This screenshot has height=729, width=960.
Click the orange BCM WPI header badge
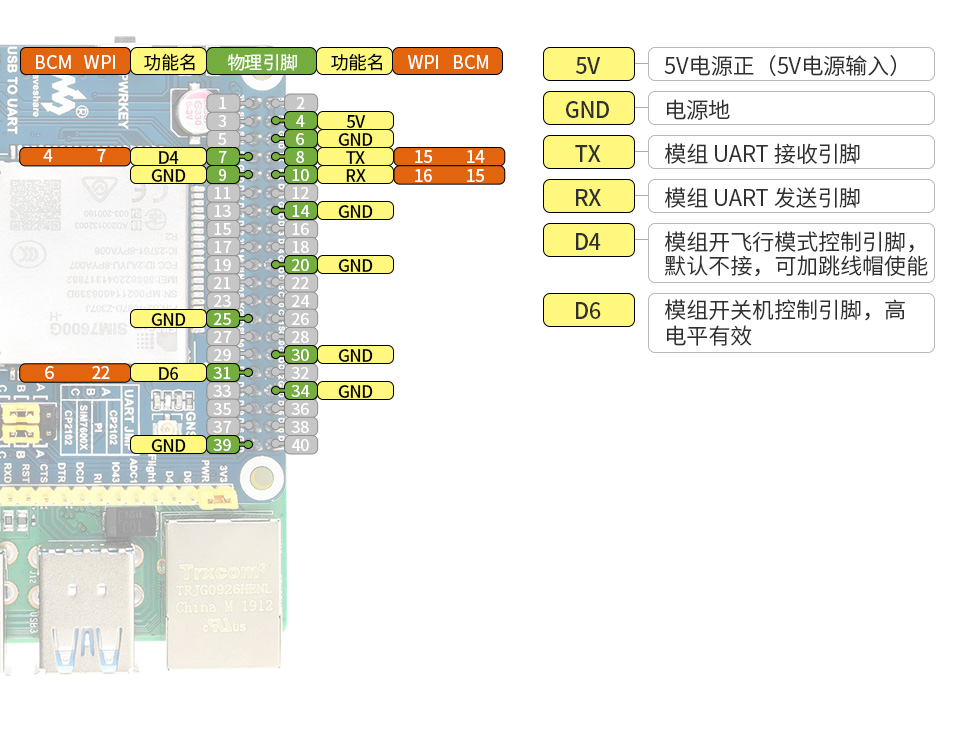(73, 61)
